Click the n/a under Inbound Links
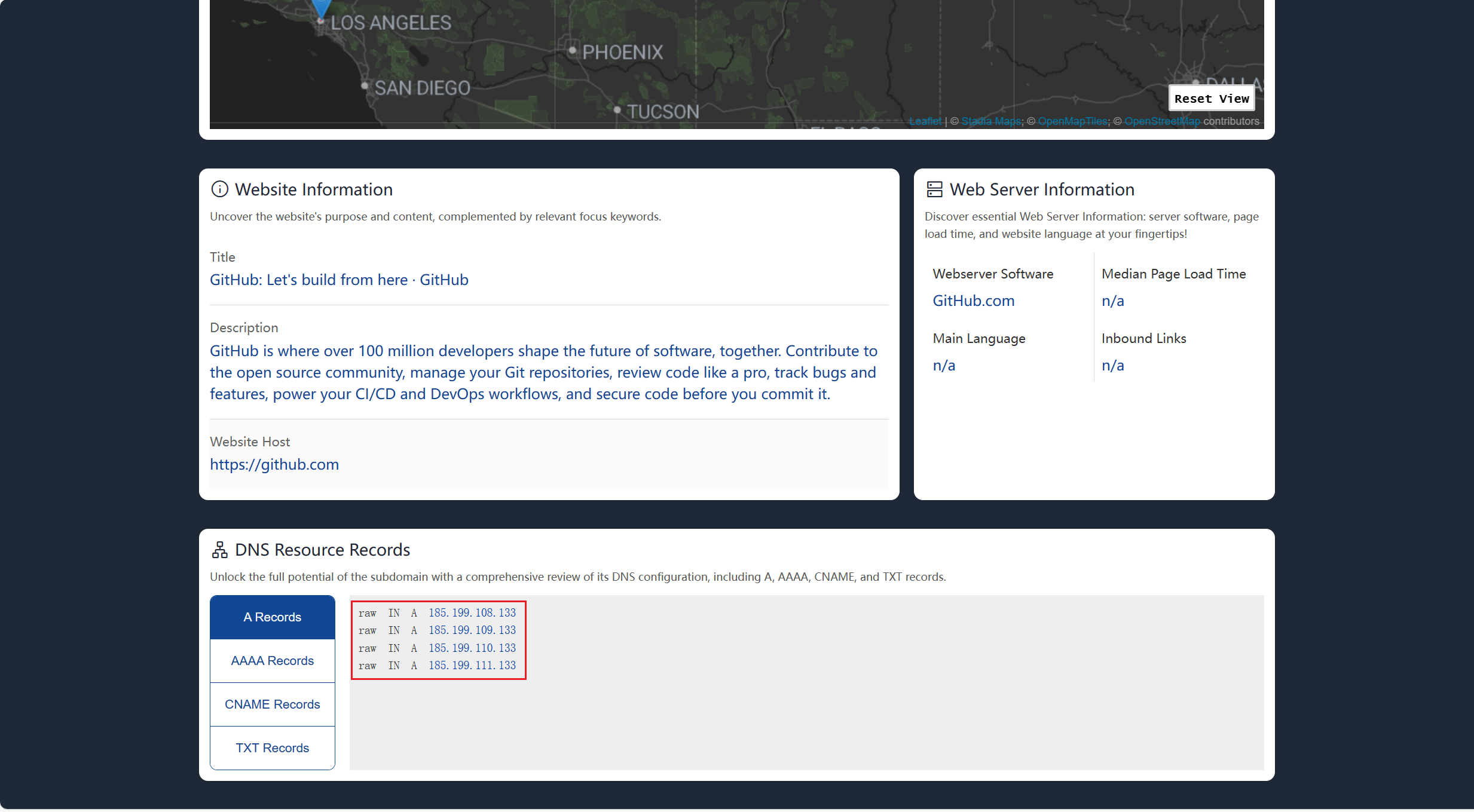The image size is (1474, 812). coord(1112,365)
